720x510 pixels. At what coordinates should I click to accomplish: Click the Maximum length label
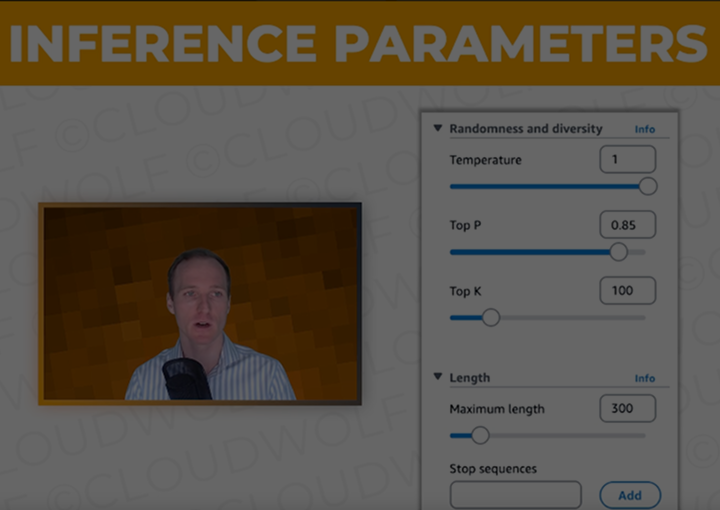pyautogui.click(x=497, y=409)
